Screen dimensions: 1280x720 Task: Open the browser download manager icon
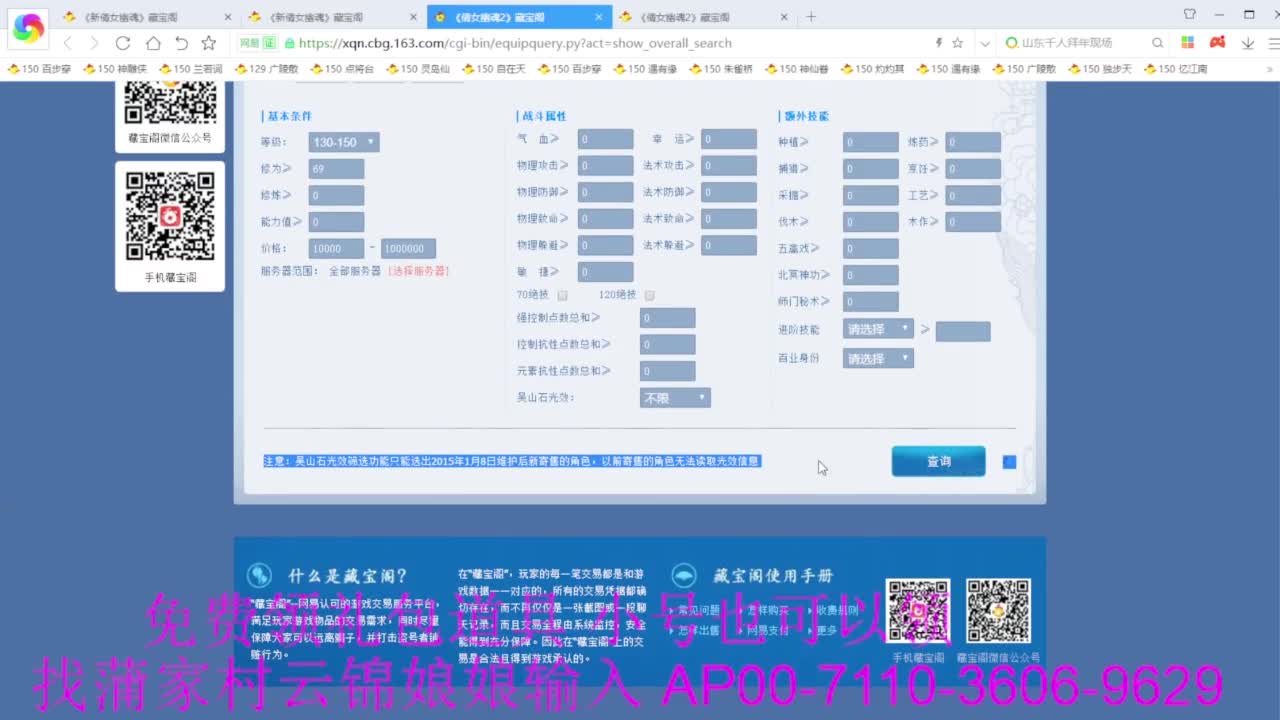click(x=1247, y=43)
